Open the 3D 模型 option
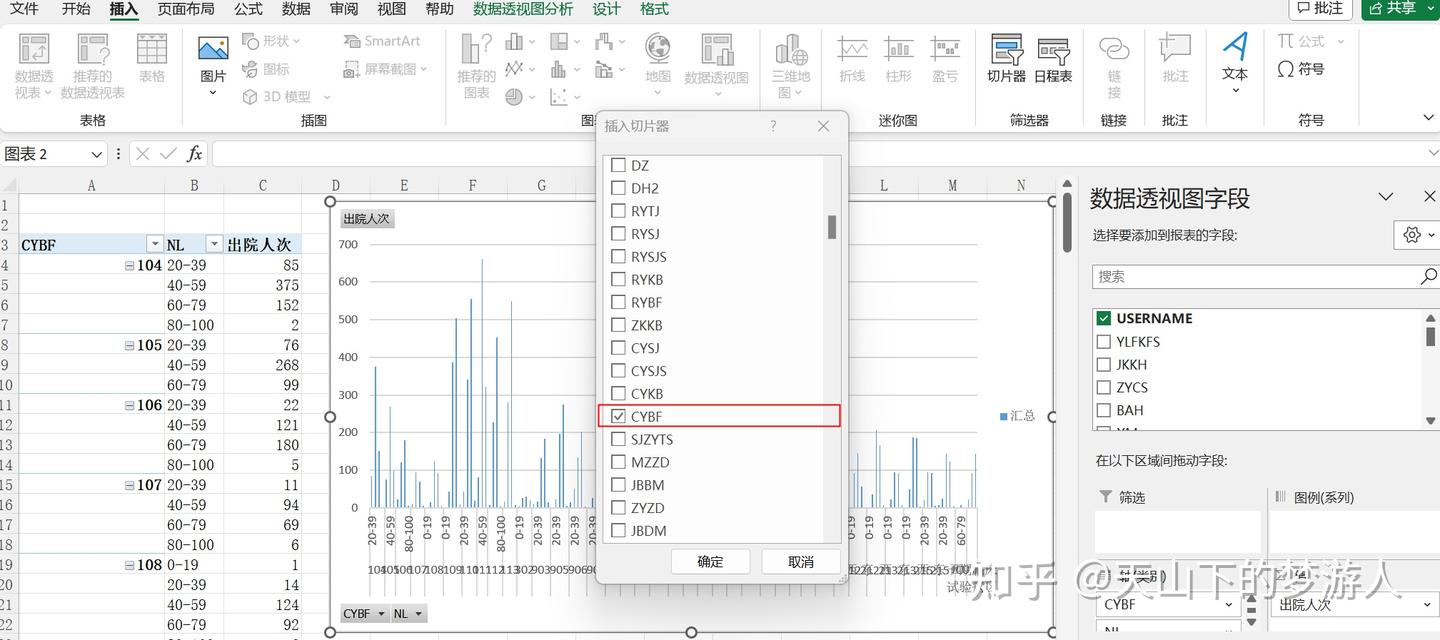Viewport: 1440px width, 640px height. coord(286,97)
